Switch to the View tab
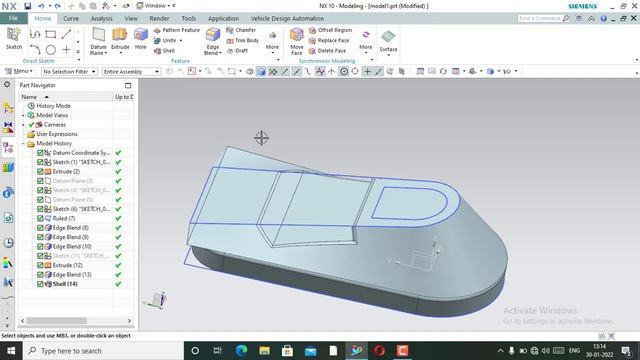The width and height of the screenshot is (640, 360). [131, 18]
